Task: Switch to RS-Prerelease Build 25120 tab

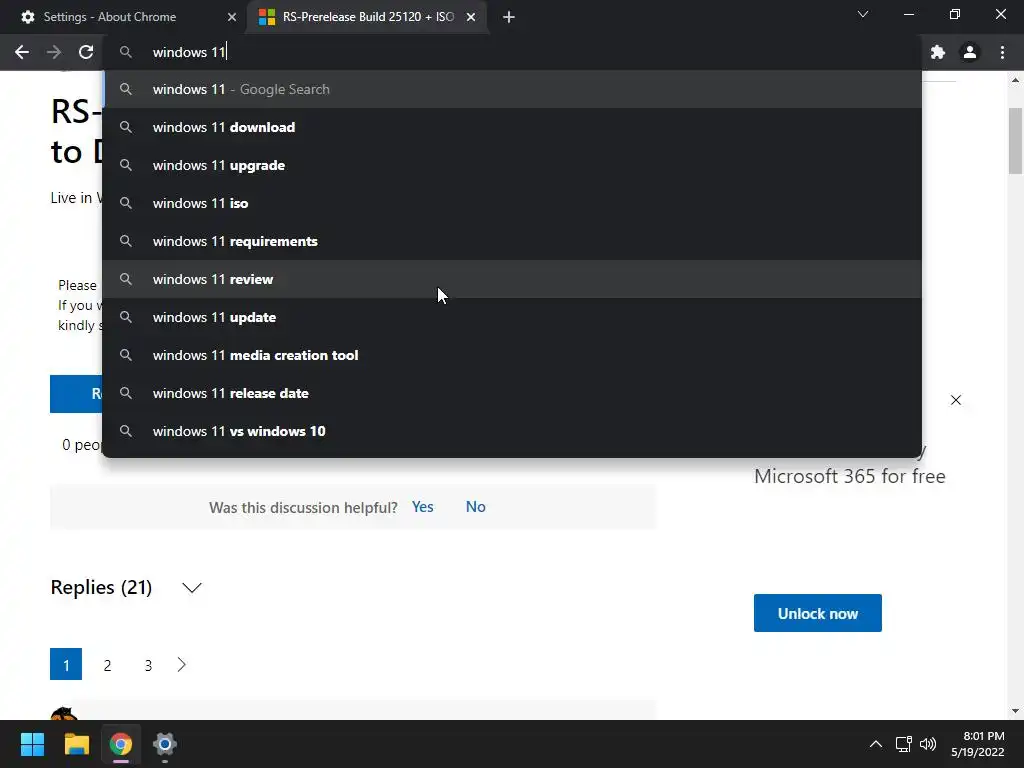Action: 367,17
